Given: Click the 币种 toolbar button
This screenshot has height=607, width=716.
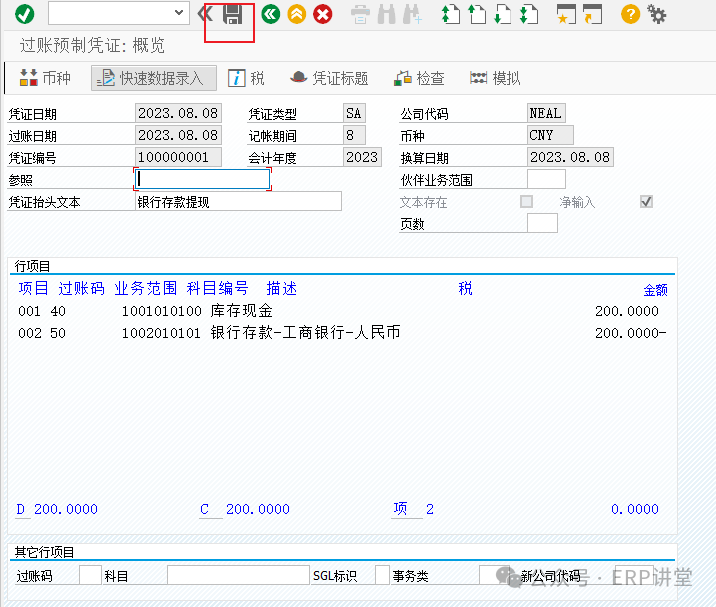Looking at the screenshot, I should point(45,78).
